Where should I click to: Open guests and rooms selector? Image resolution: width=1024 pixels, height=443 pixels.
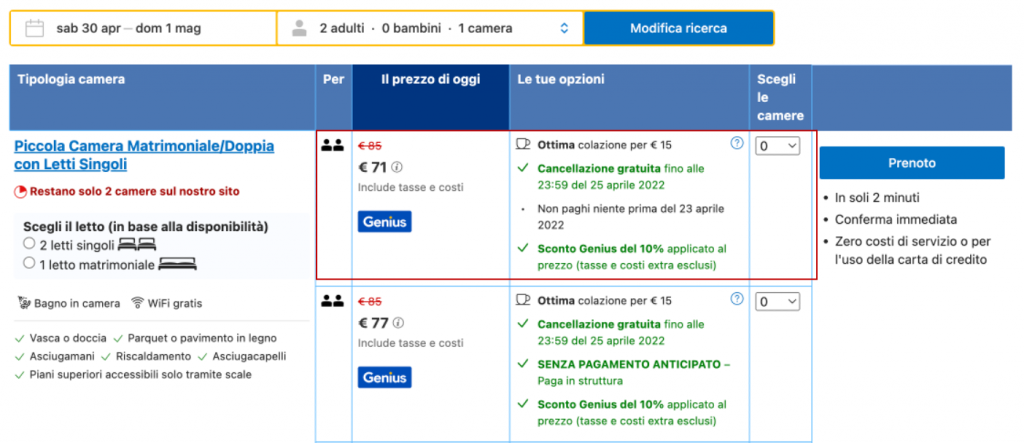(x=430, y=28)
